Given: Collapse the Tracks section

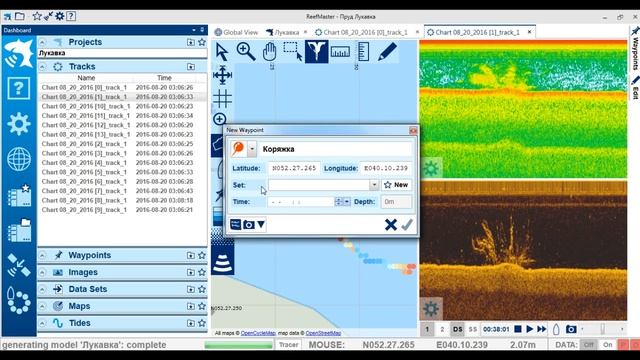Looking at the screenshot, I should 42,67.
